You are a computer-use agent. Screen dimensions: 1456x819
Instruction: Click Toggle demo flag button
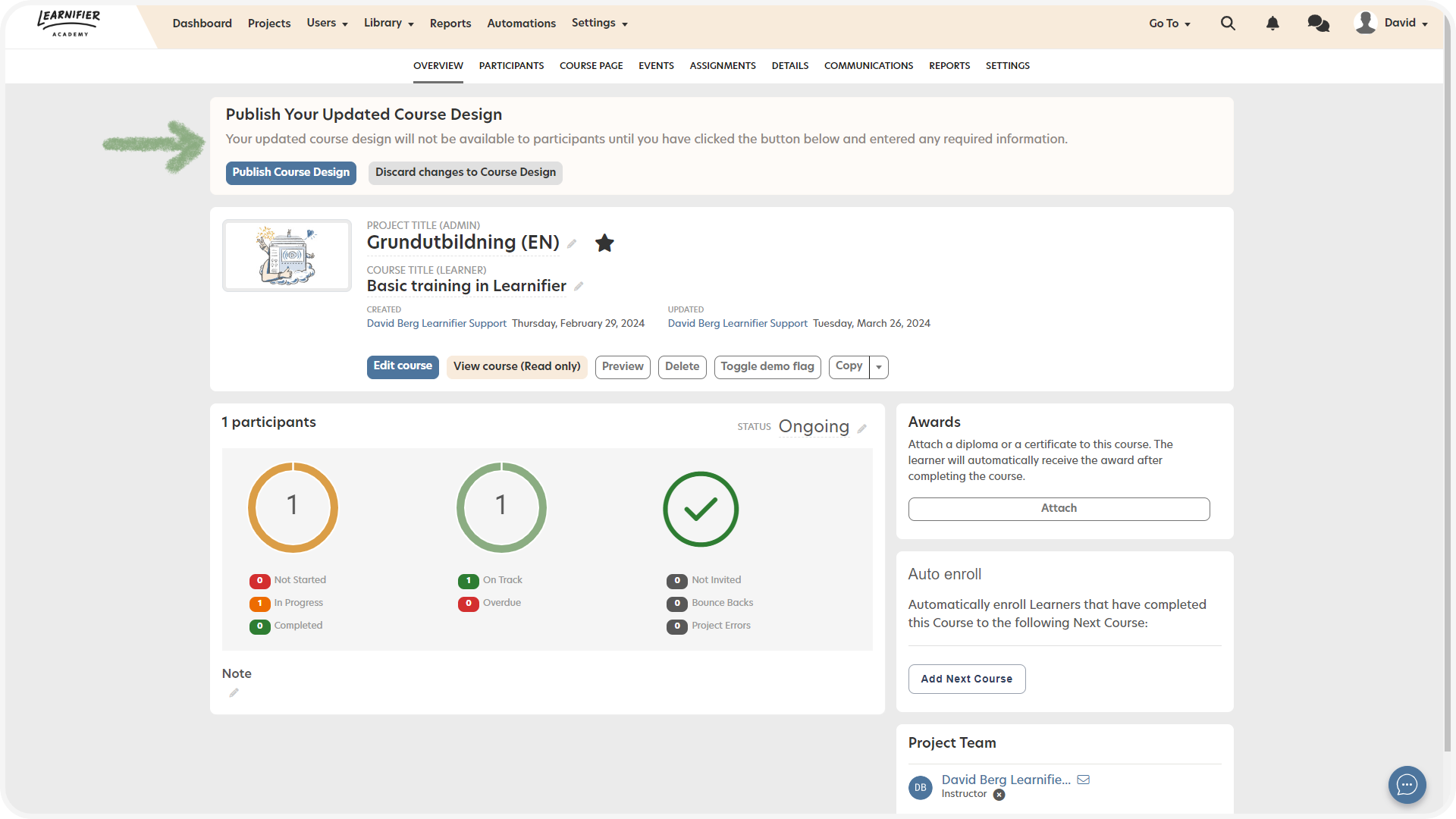[x=767, y=367]
